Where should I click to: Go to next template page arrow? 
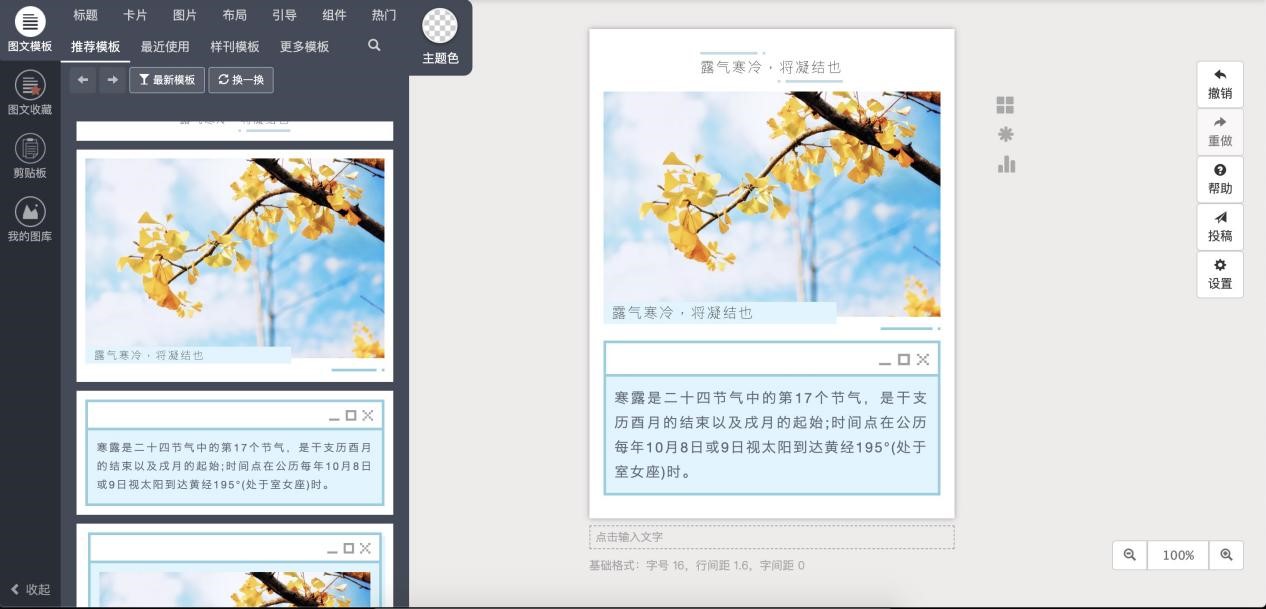tap(112, 80)
